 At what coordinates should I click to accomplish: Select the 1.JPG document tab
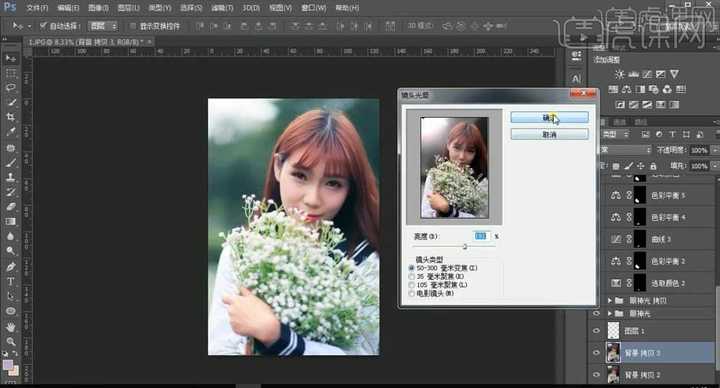pos(90,42)
